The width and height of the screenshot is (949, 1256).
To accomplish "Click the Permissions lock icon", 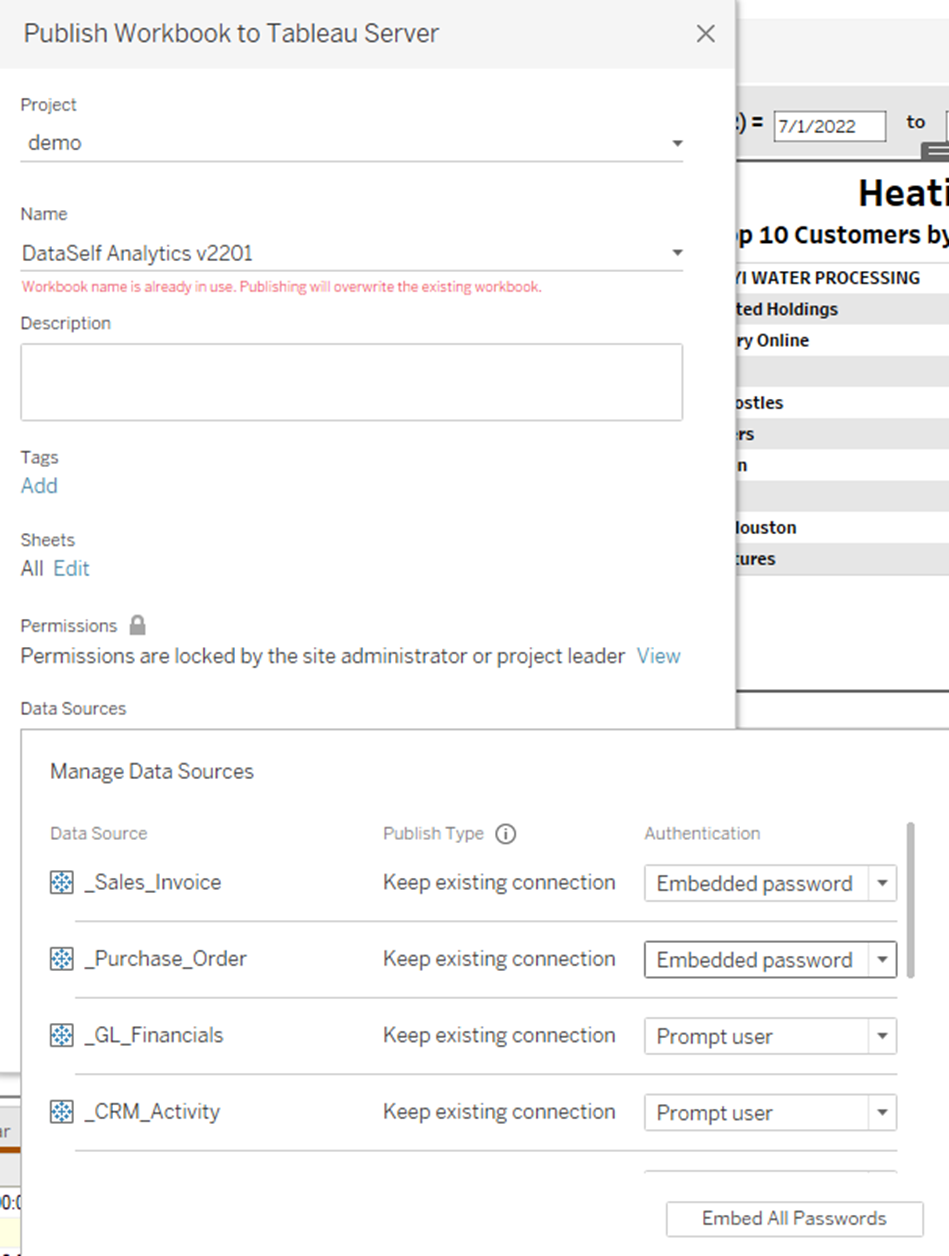I will 137,624.
